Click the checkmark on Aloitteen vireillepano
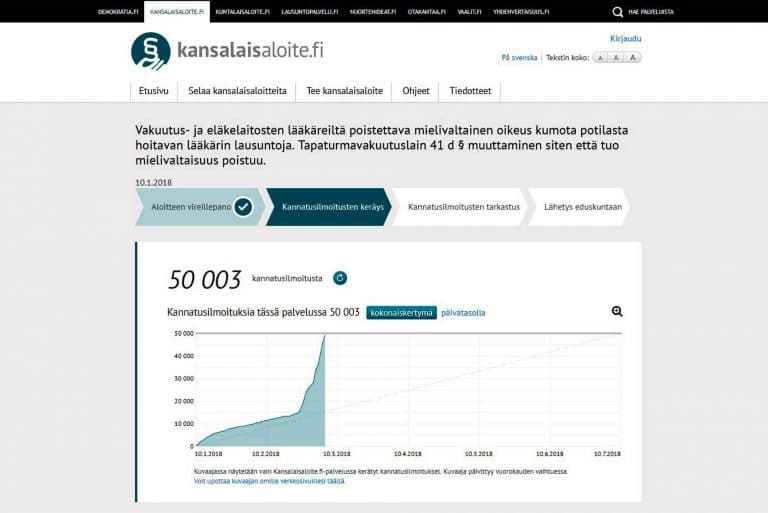This screenshot has height=513, width=768. tap(244, 207)
